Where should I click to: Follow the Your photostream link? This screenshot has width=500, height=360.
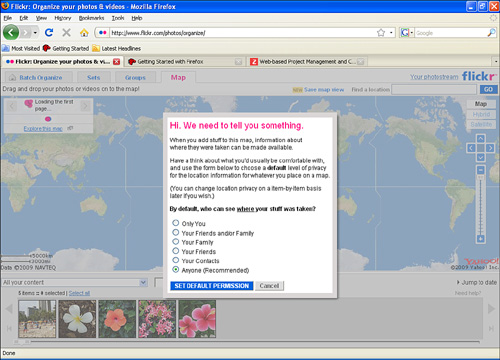[x=434, y=77]
